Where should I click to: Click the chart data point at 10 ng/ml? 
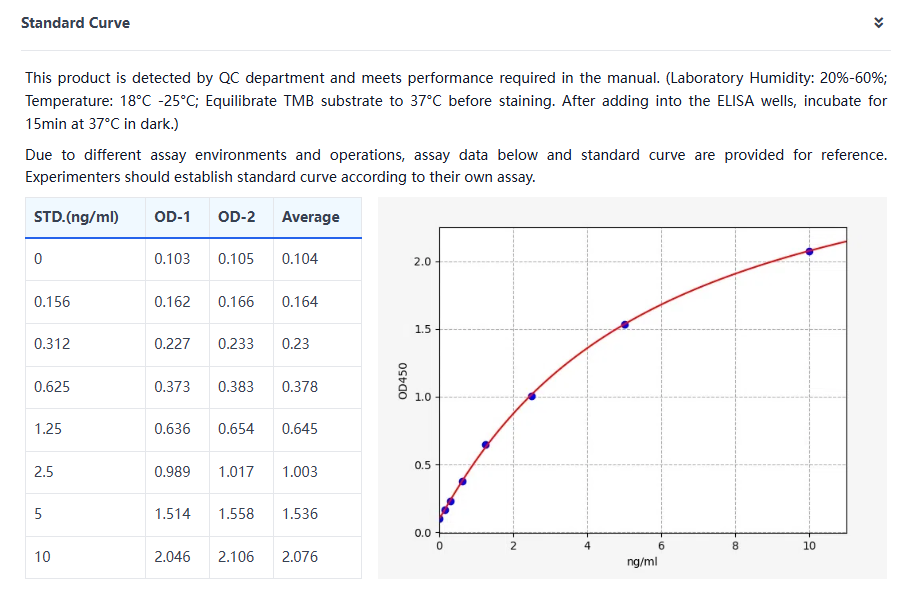[809, 251]
